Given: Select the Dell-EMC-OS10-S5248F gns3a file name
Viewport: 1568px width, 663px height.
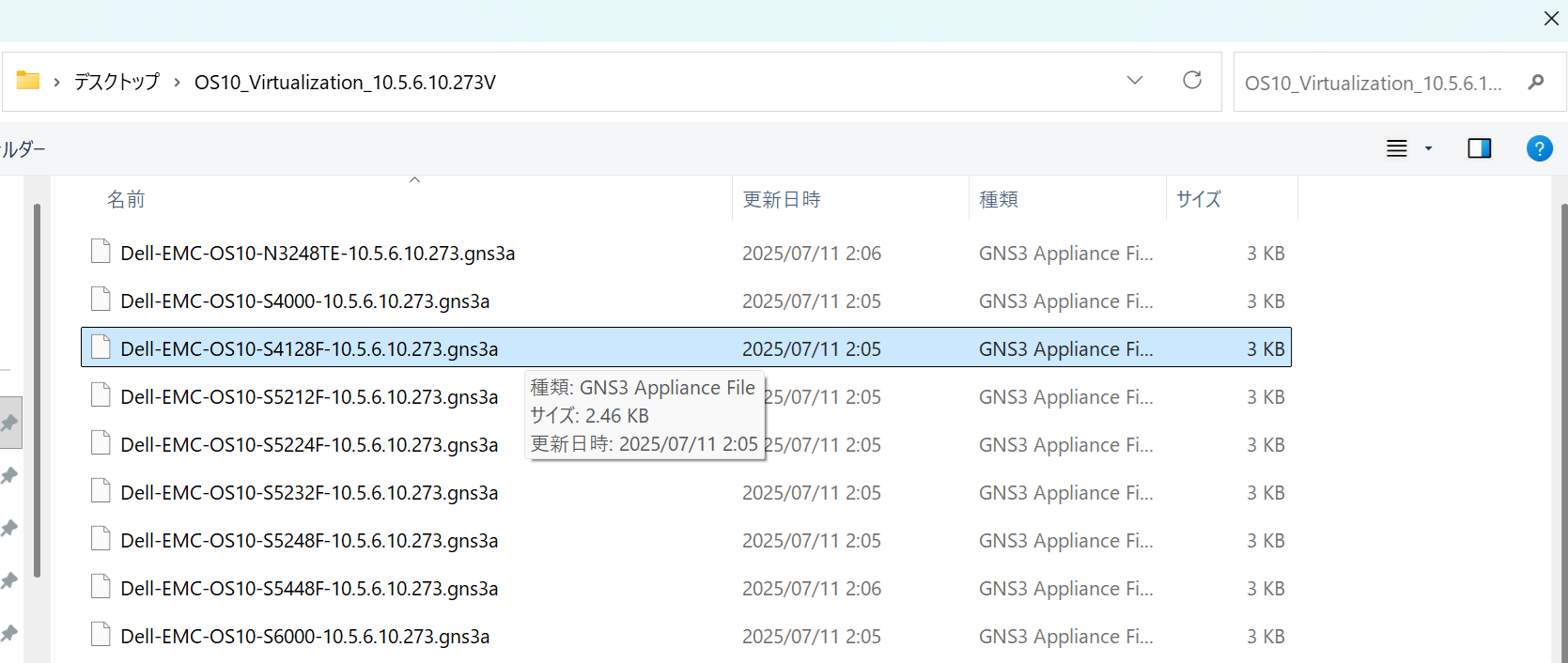Looking at the screenshot, I should 309,541.
